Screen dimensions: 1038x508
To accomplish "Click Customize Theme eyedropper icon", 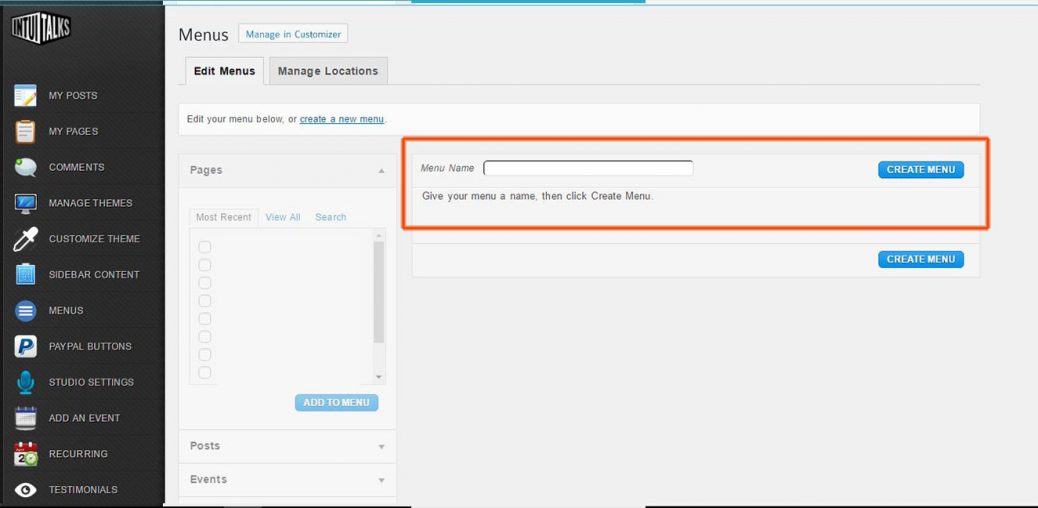I will (x=26, y=238).
